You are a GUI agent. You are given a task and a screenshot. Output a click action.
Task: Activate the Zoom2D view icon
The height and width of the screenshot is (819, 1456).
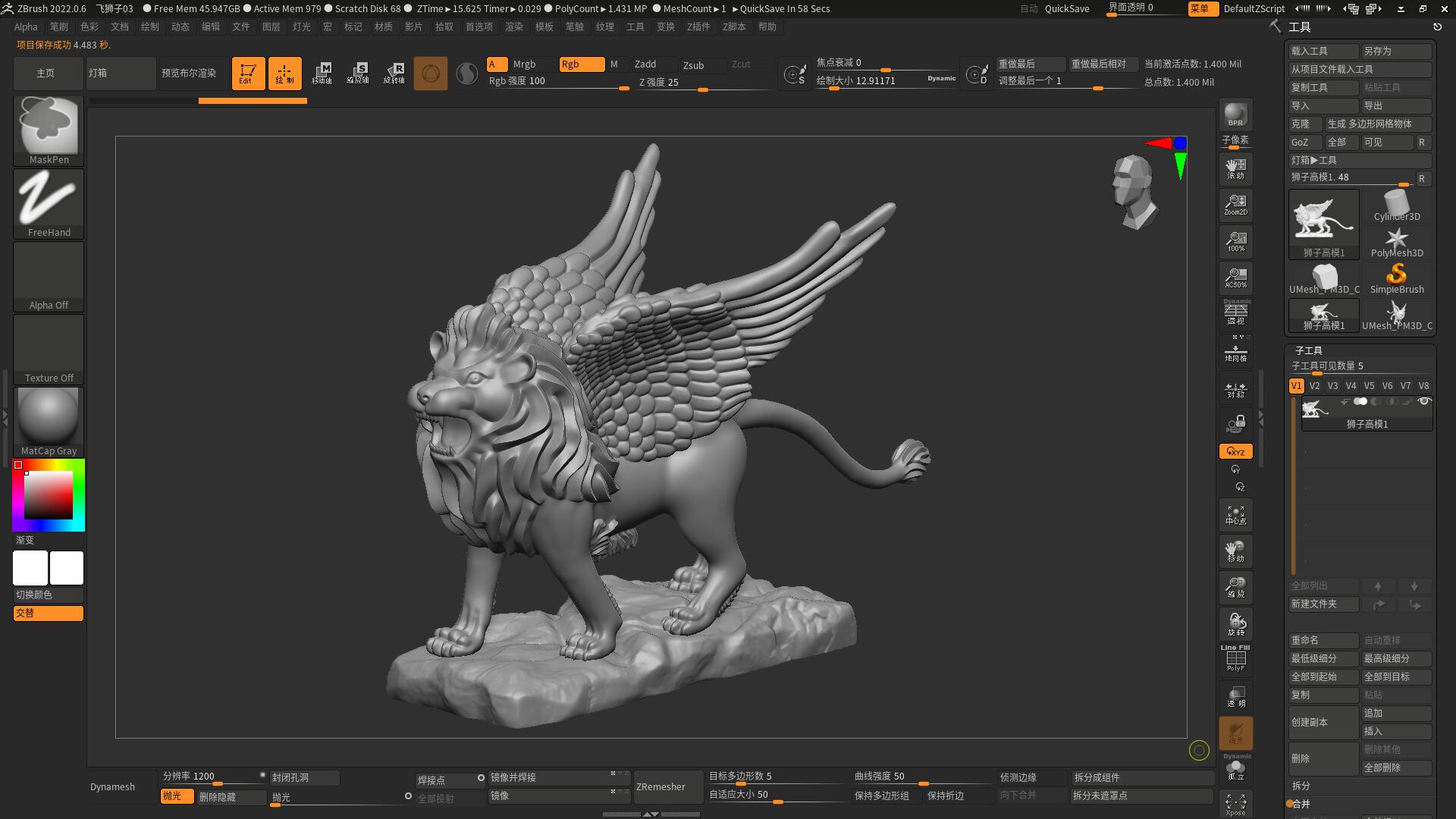point(1235,203)
